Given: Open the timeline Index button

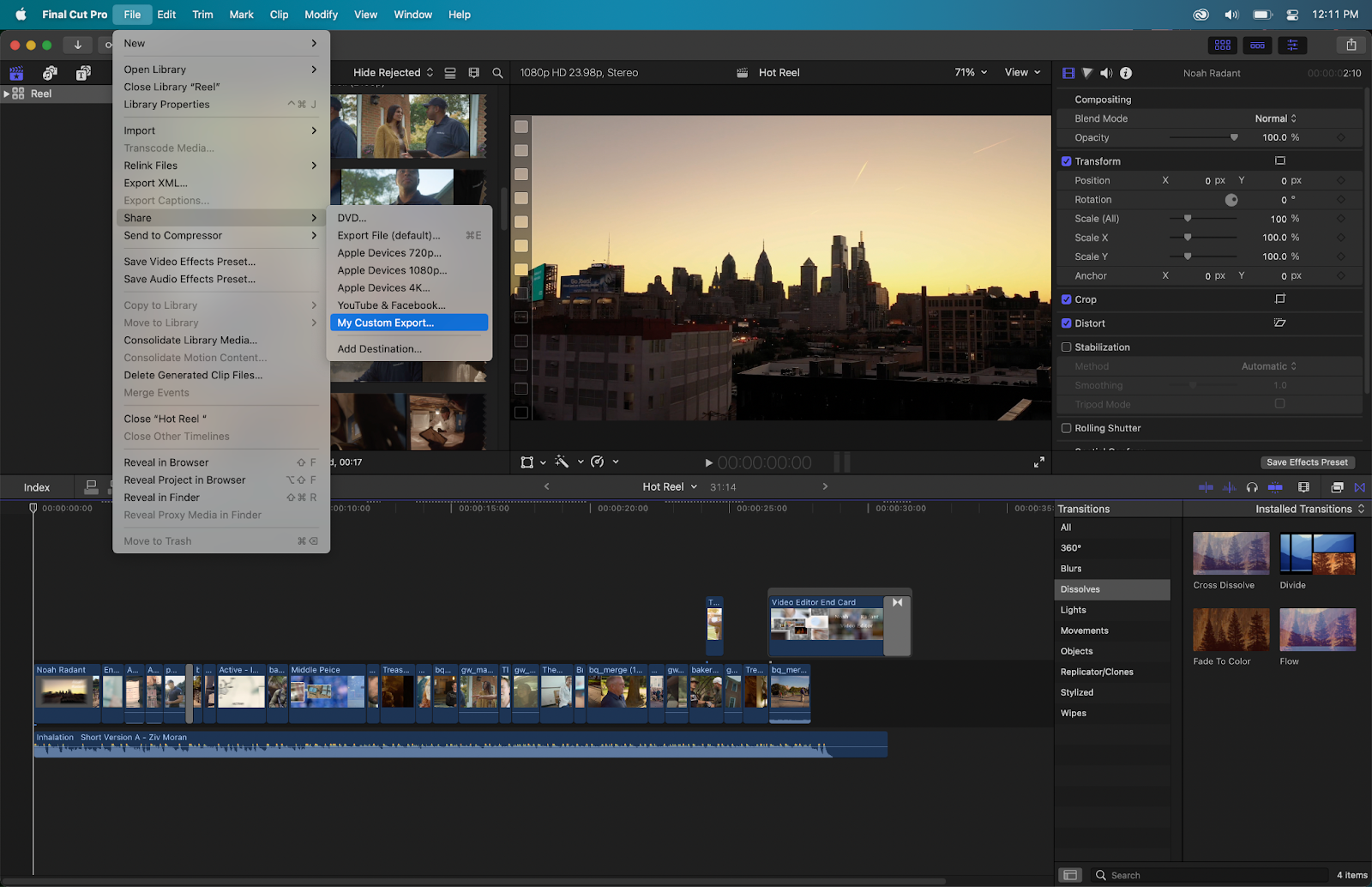Looking at the screenshot, I should [x=37, y=487].
